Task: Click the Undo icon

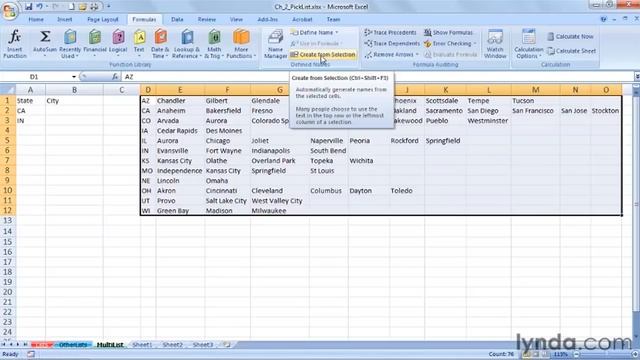Action: [40, 7]
